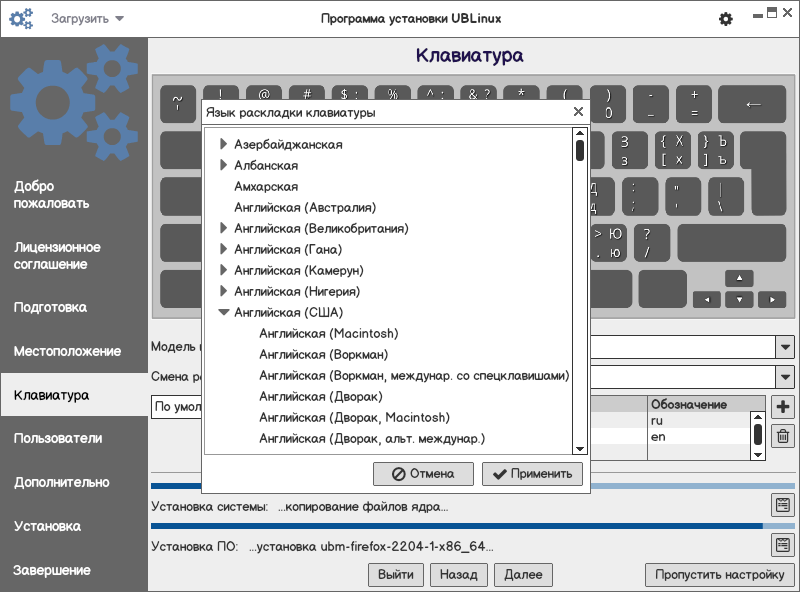Select Английская (Воркман) layout

coord(323,354)
